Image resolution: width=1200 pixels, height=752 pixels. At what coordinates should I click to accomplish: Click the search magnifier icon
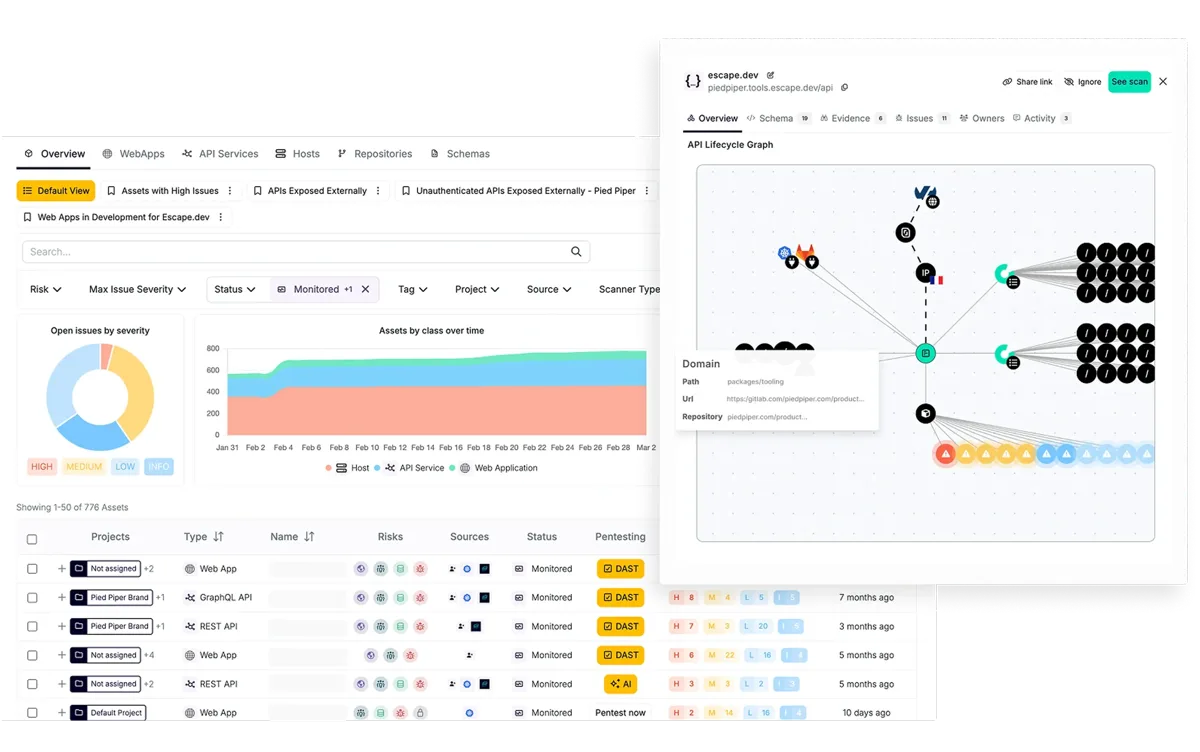[576, 251]
